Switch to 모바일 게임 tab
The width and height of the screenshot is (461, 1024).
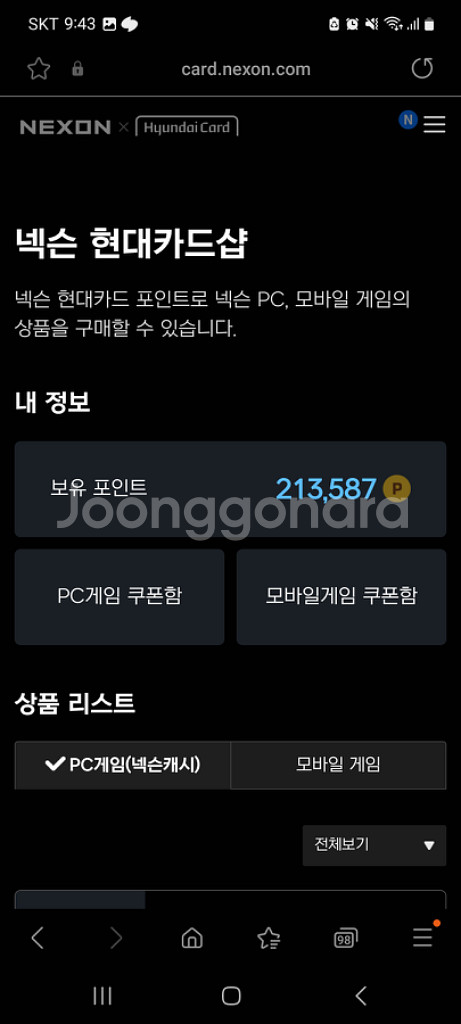[338, 765]
